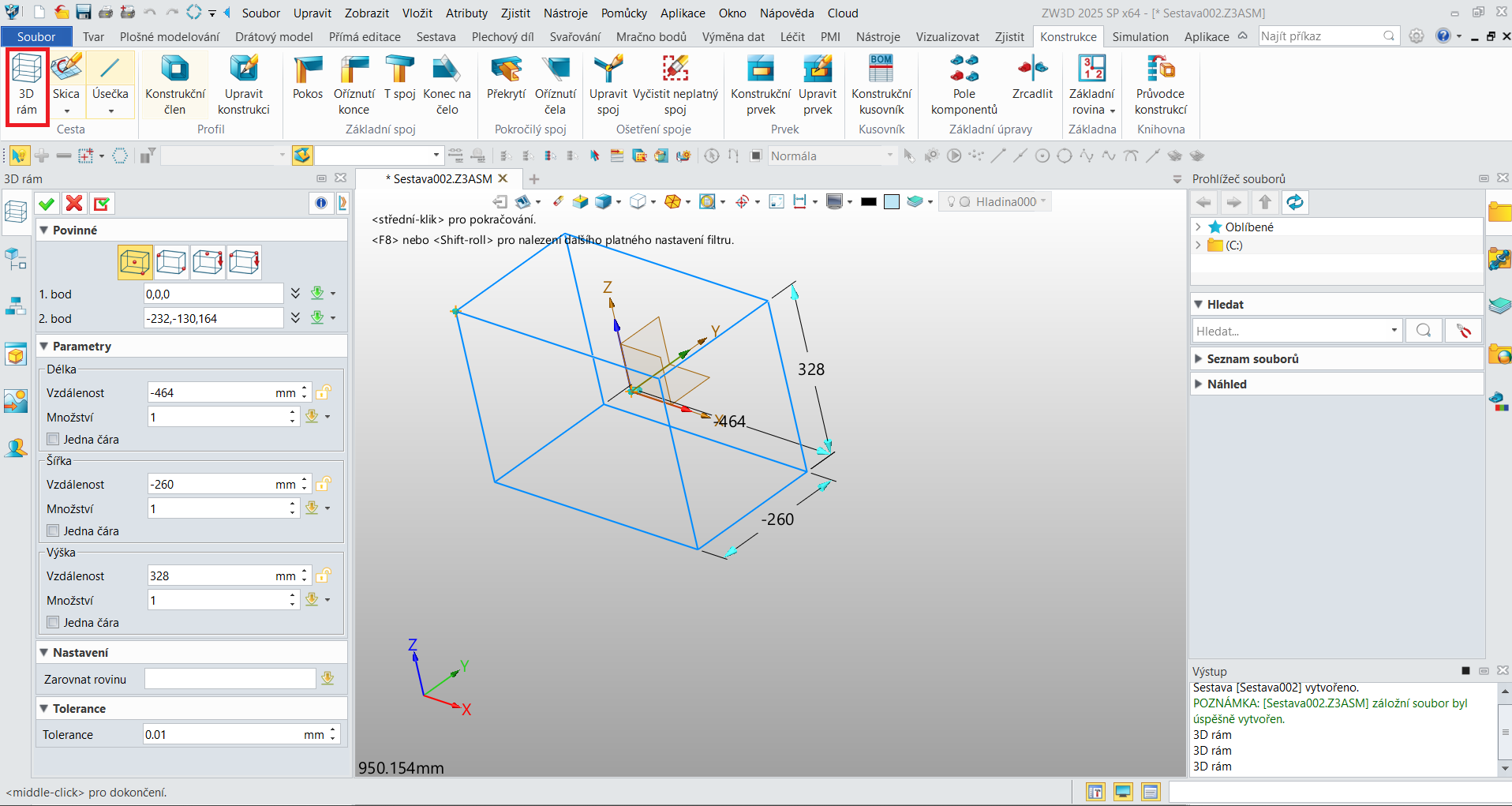
Task: Click the light blue color swatch
Action: click(x=892, y=202)
